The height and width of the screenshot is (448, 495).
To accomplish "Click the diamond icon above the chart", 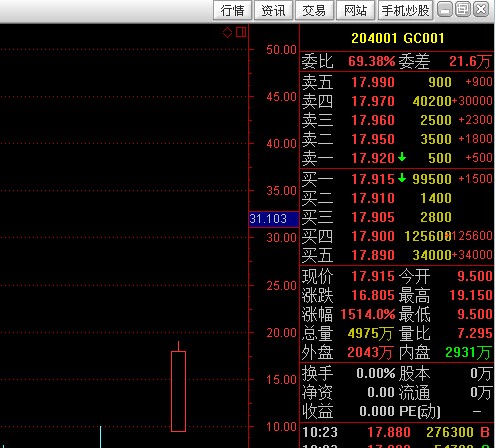I will click(227, 32).
